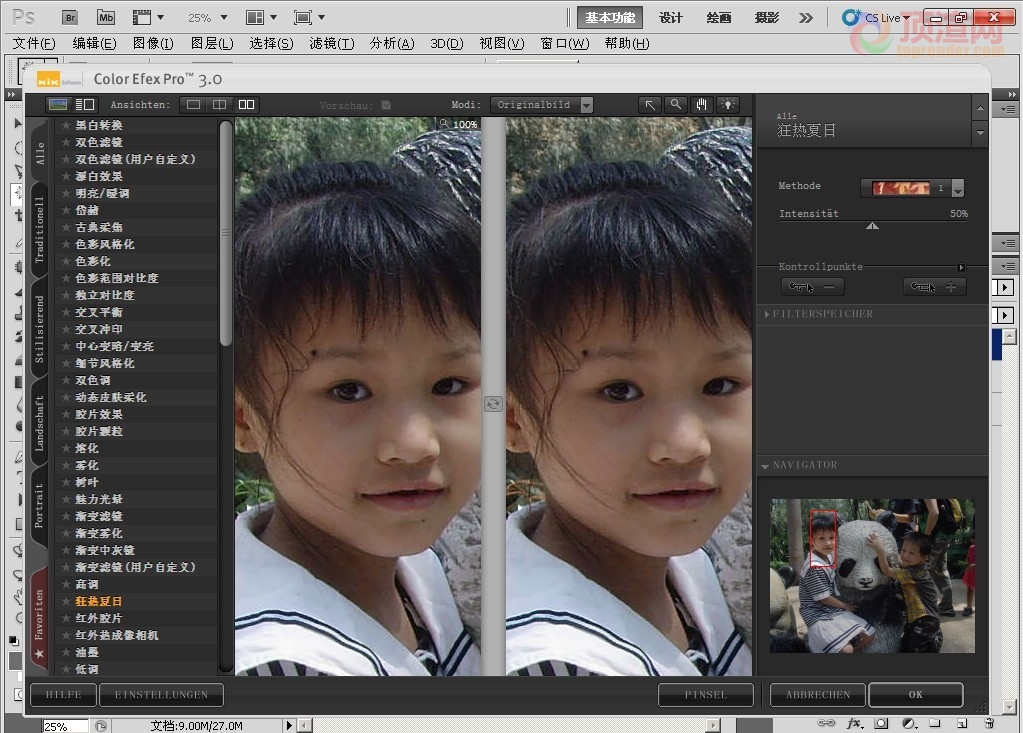The image size is (1023, 733).
Task: Click the link layers icon in Photoshop
Action: [x=826, y=723]
